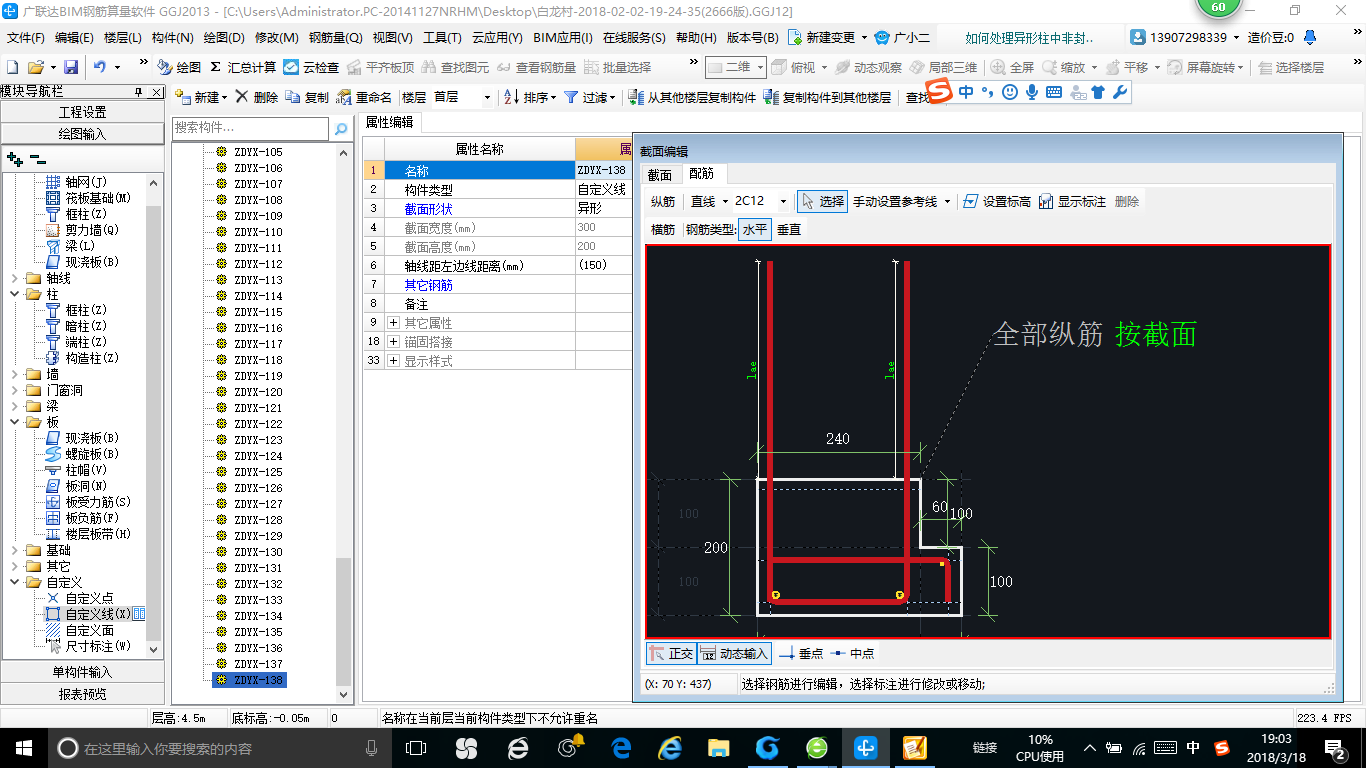The height and width of the screenshot is (768, 1366).
Task: Click collapse-all minus icon in navigation panel
Action: point(38,158)
